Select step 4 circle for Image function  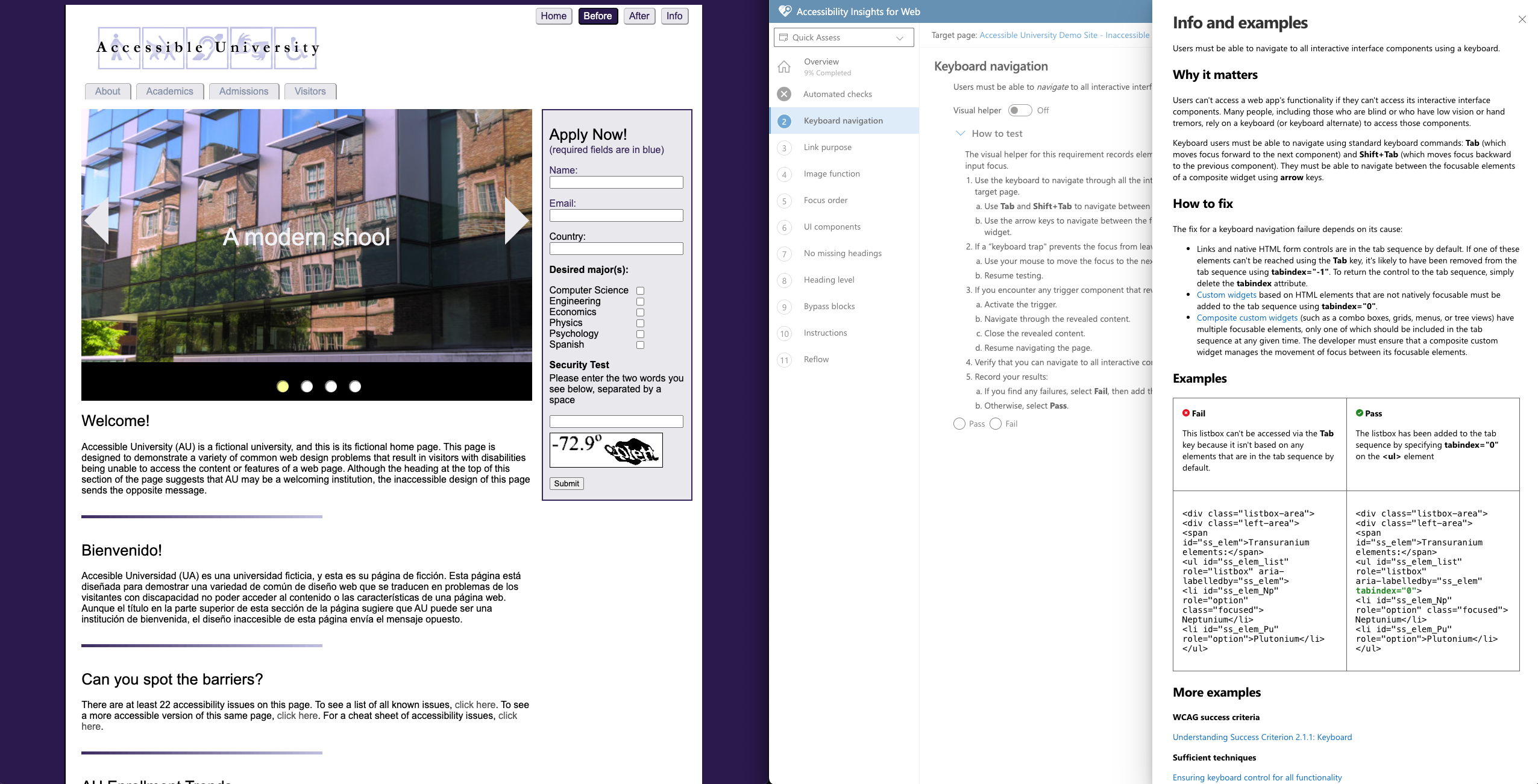784,175
